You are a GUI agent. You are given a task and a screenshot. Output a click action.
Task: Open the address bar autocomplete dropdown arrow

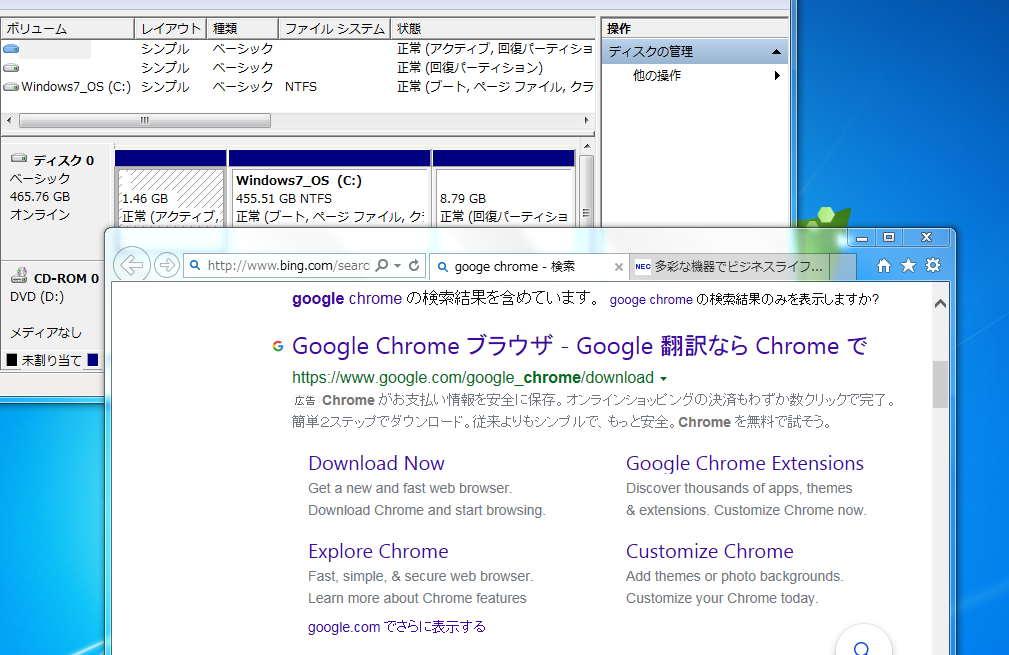[398, 266]
